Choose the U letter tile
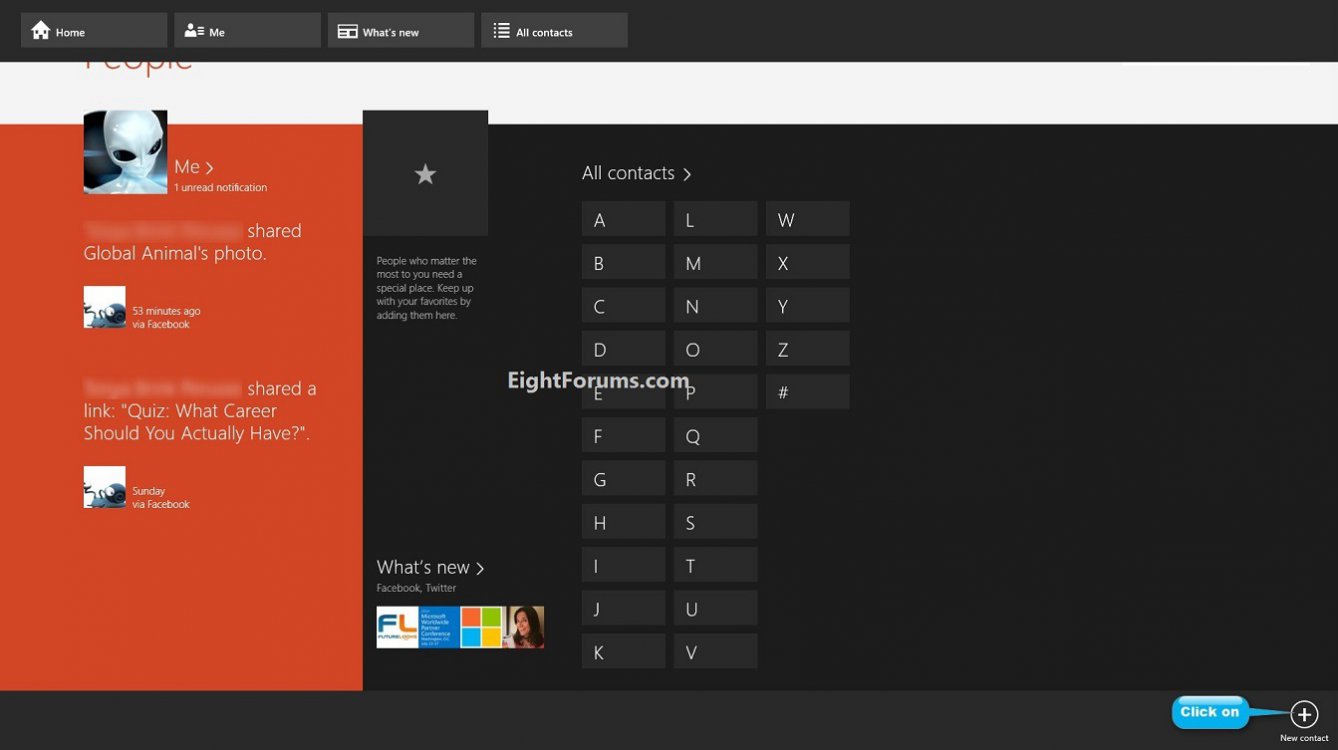This screenshot has height=750, width=1338. [x=715, y=608]
